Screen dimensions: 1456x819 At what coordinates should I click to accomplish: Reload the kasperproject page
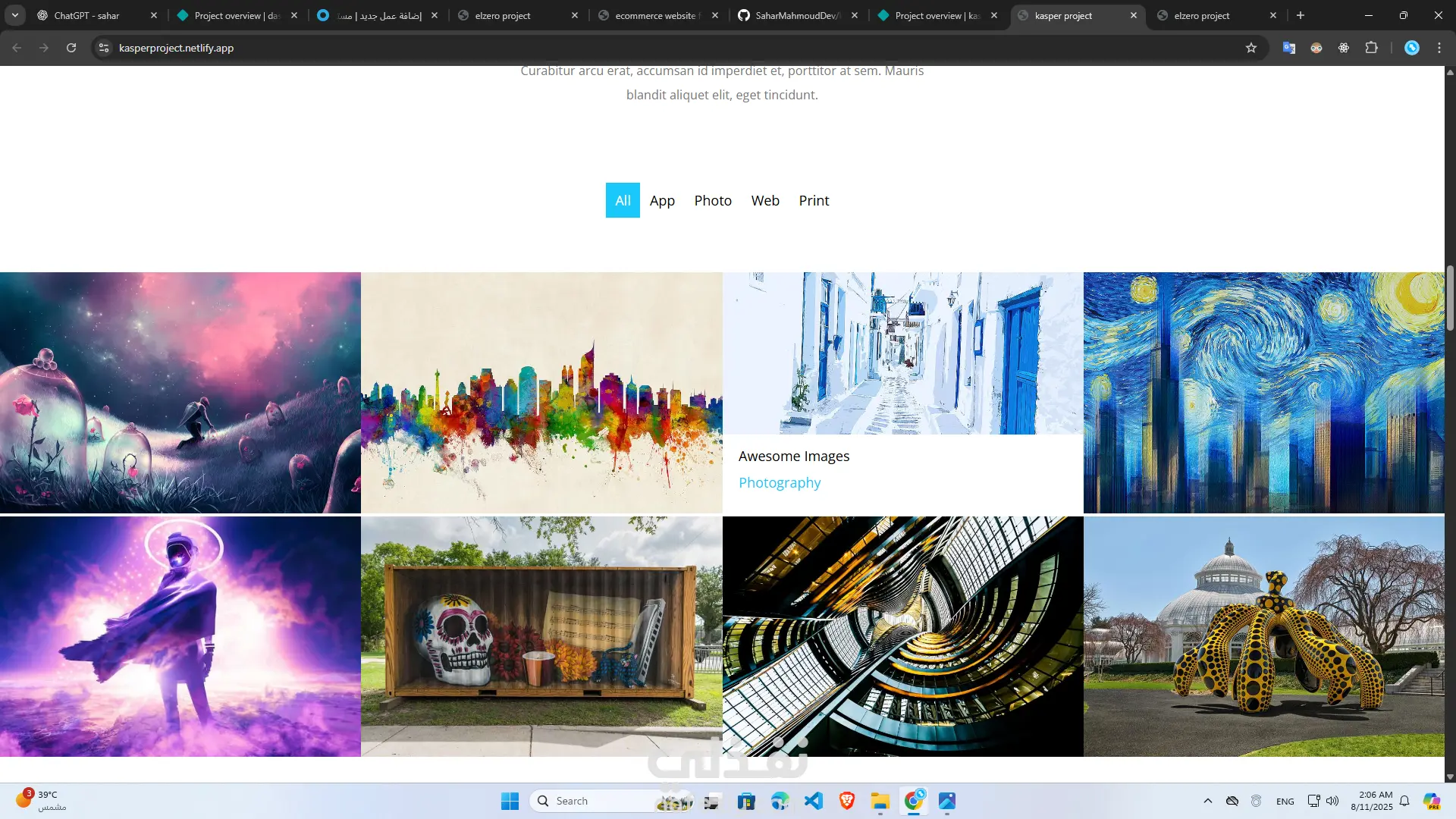[x=71, y=48]
